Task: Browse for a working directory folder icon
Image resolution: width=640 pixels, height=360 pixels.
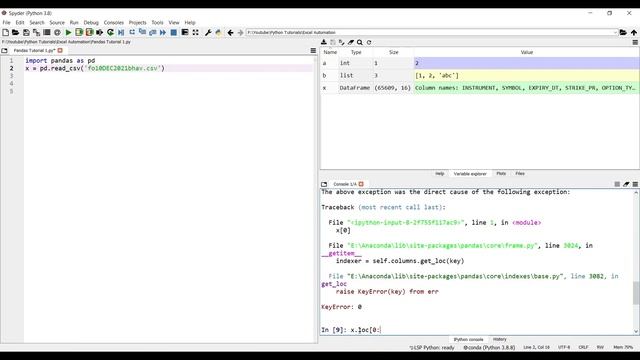Action: pos(623,32)
